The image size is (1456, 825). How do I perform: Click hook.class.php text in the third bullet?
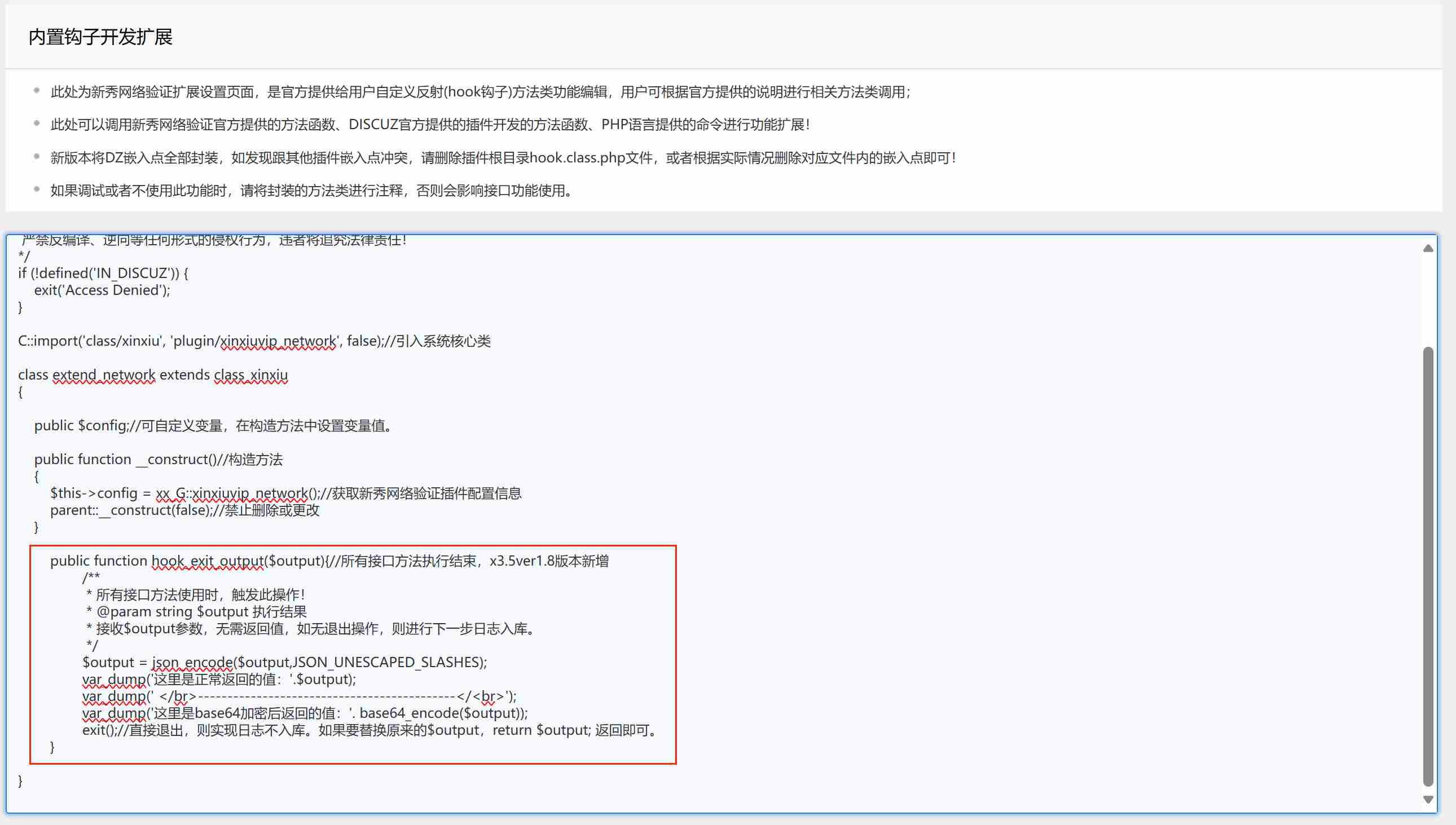577,158
